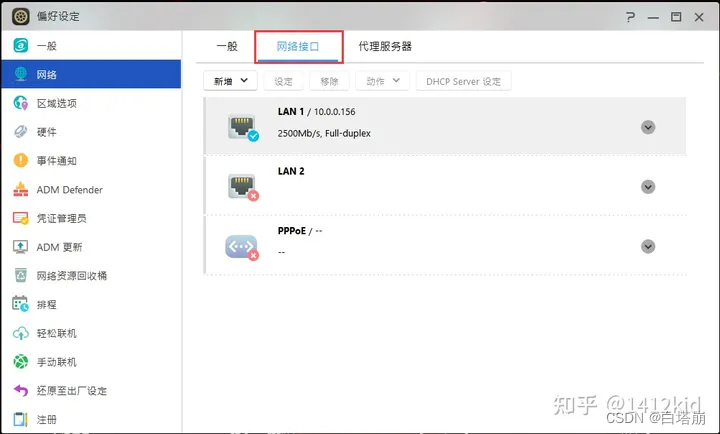The width and height of the screenshot is (720, 434).
Task: Click the ADM Defender firewall icon
Action: pos(21,189)
